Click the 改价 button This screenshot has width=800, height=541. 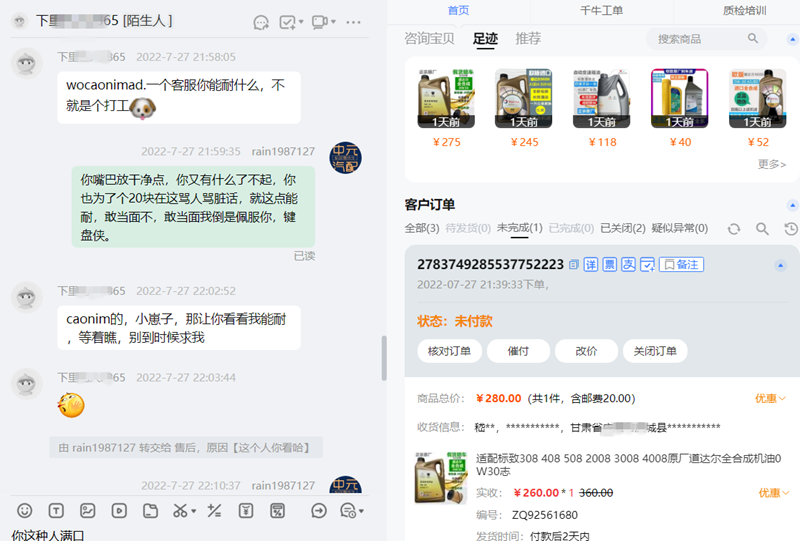[x=586, y=351]
